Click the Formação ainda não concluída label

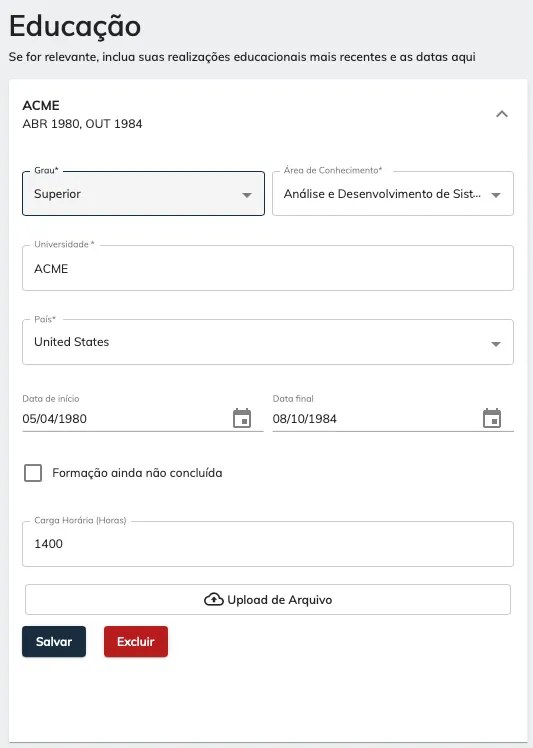click(137, 473)
